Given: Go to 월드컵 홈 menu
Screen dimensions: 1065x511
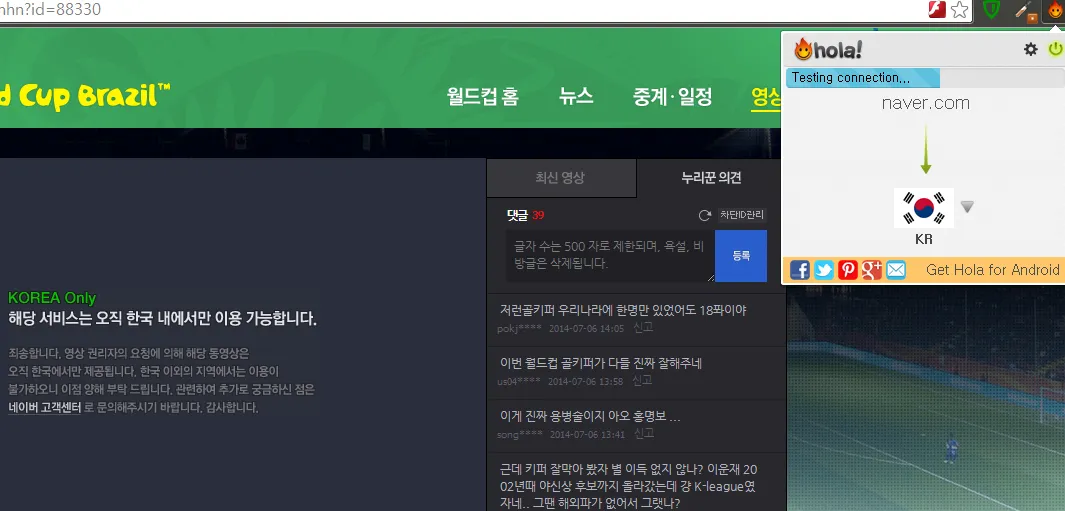Looking at the screenshot, I should click(483, 96).
